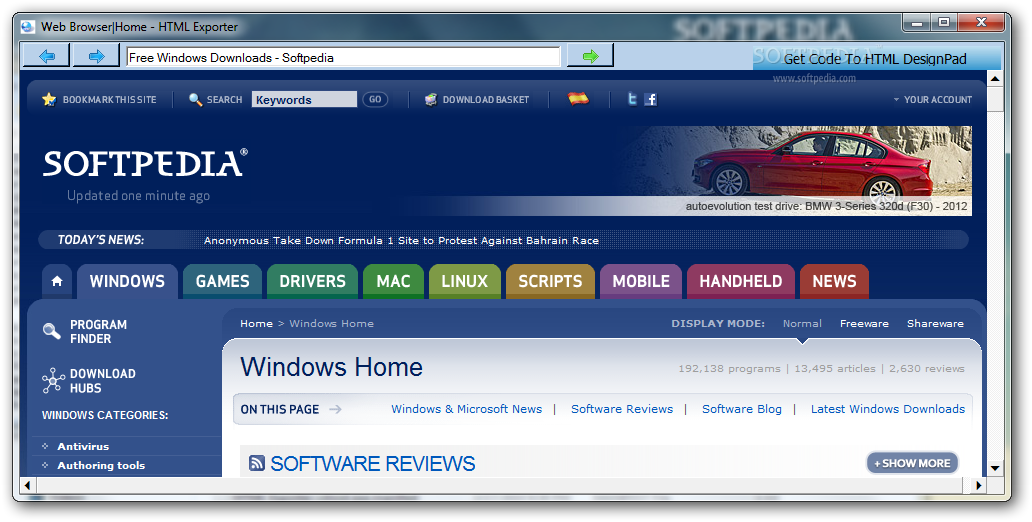Click the BOOKMARK THIS SITE text link
Screen dimensions: 1032x522
(x=109, y=99)
